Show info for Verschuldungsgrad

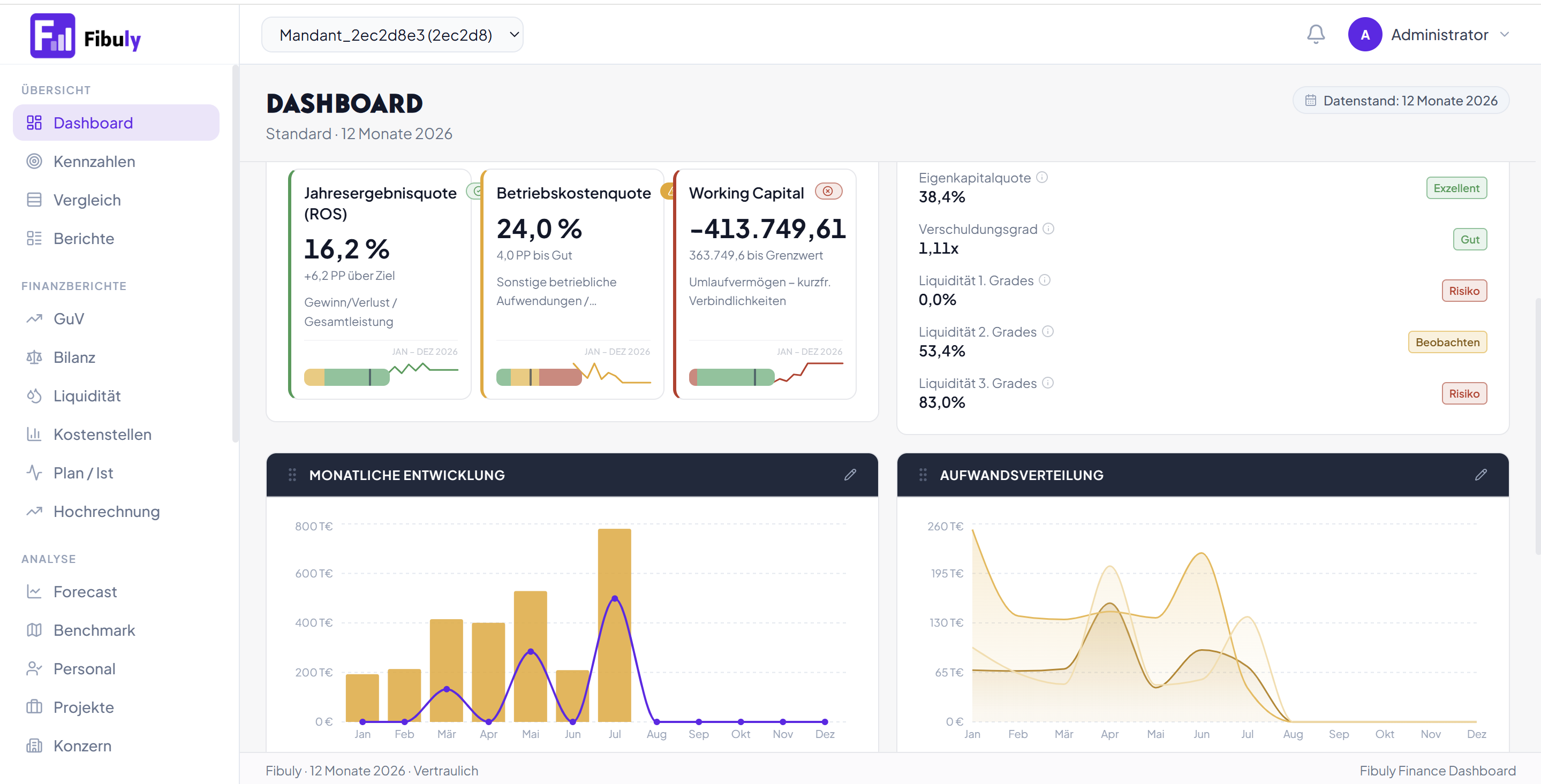1048,229
